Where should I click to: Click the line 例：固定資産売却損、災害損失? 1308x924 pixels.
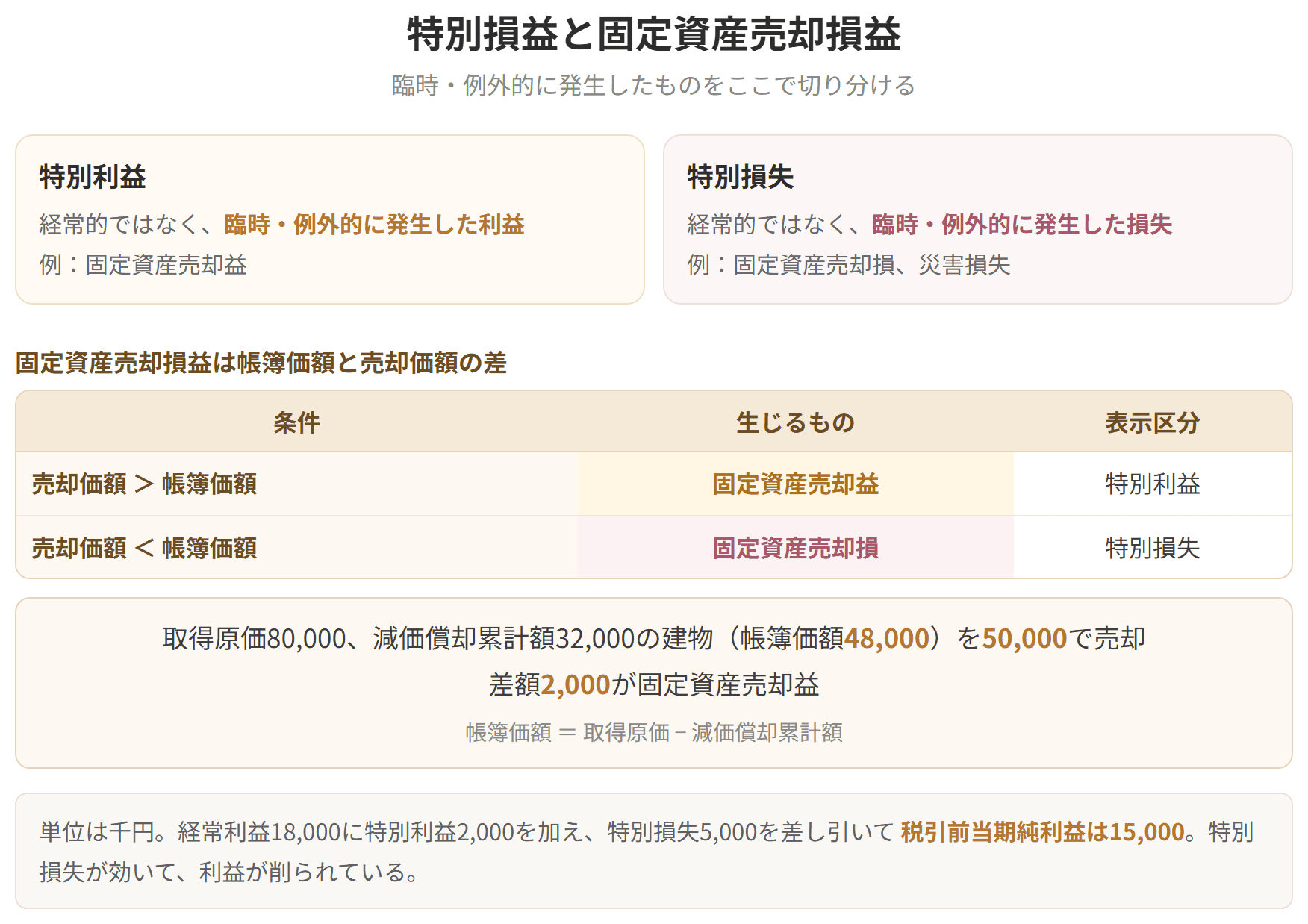[849, 264]
